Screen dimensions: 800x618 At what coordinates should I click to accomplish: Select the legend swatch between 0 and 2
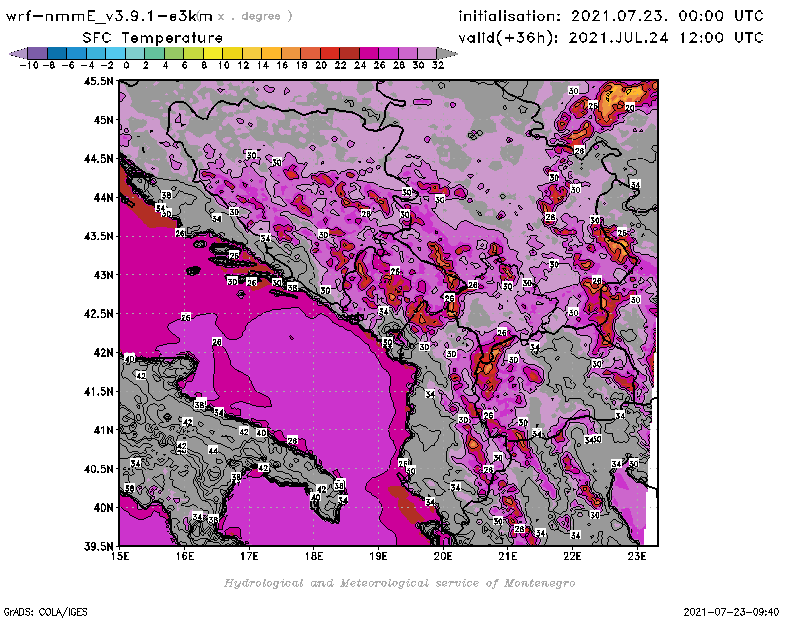(x=135, y=52)
